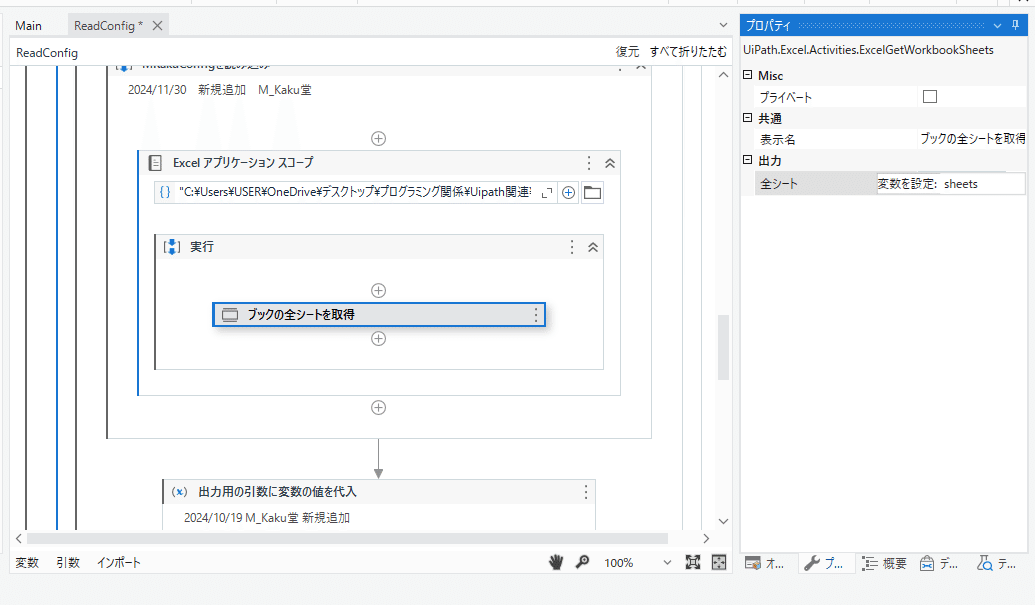The height and width of the screenshot is (605, 1035).
Task: Click the plus button beside workbook path
Action: click(568, 193)
